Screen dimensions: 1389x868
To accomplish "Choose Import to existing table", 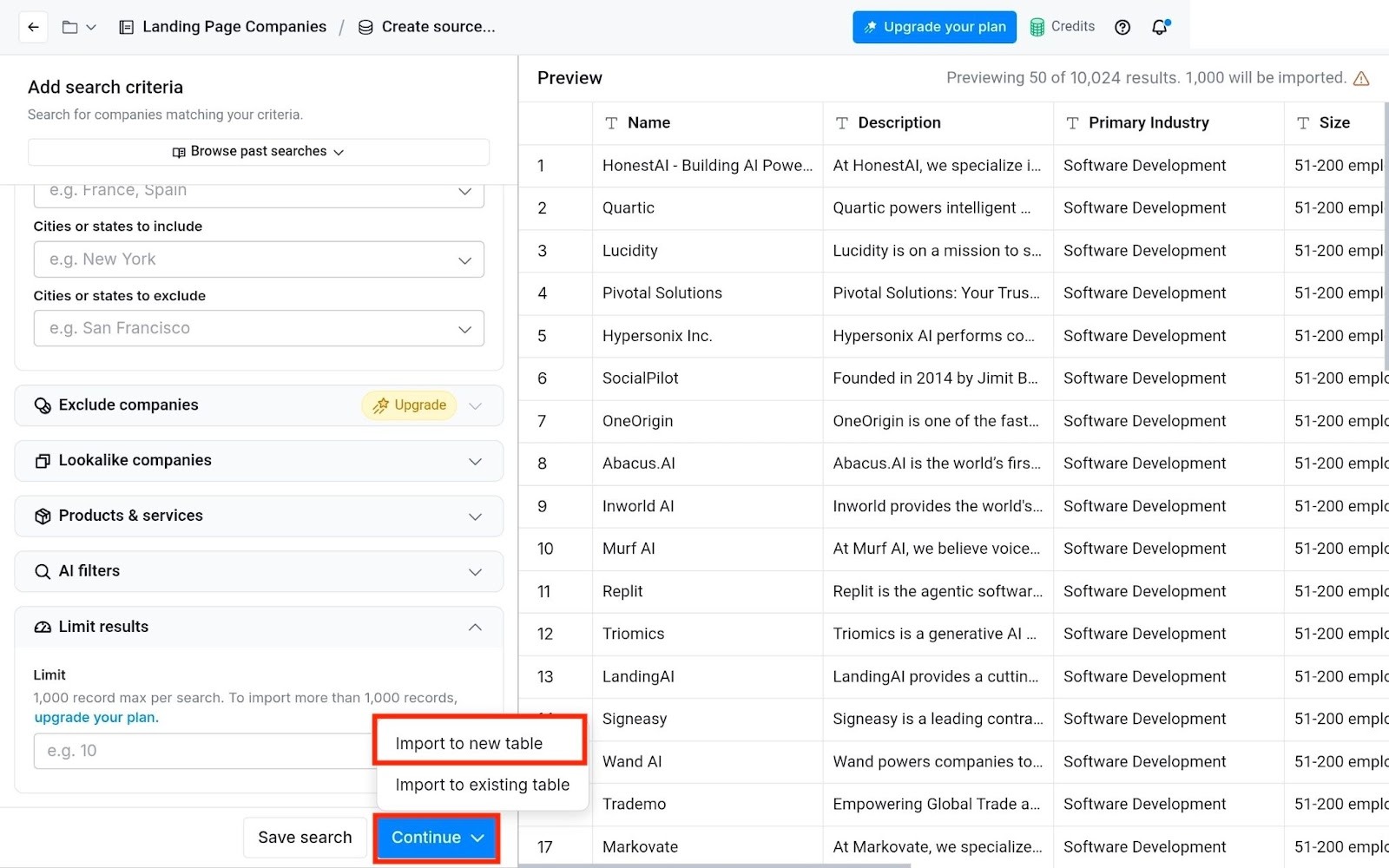I will pyautogui.click(x=482, y=785).
